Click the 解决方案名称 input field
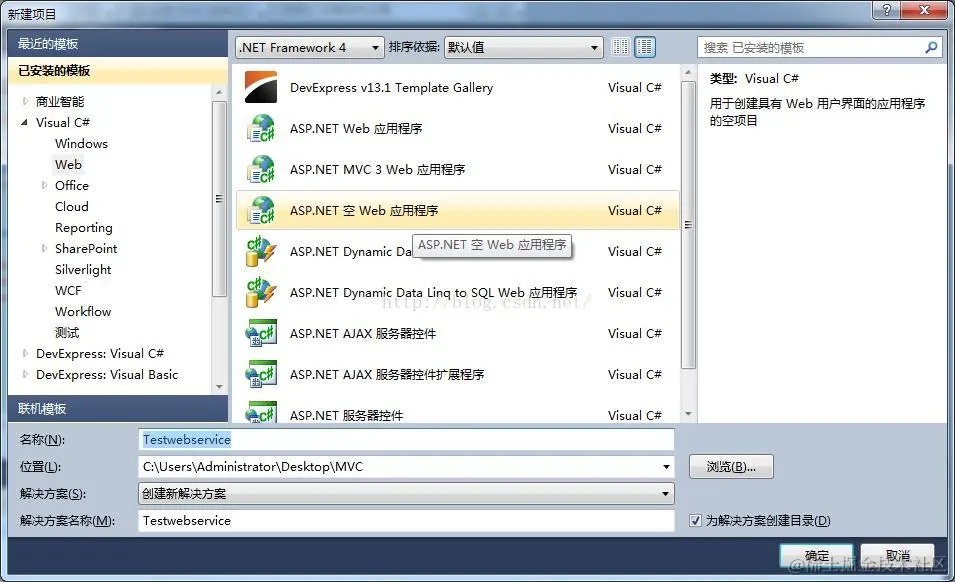 [x=406, y=521]
